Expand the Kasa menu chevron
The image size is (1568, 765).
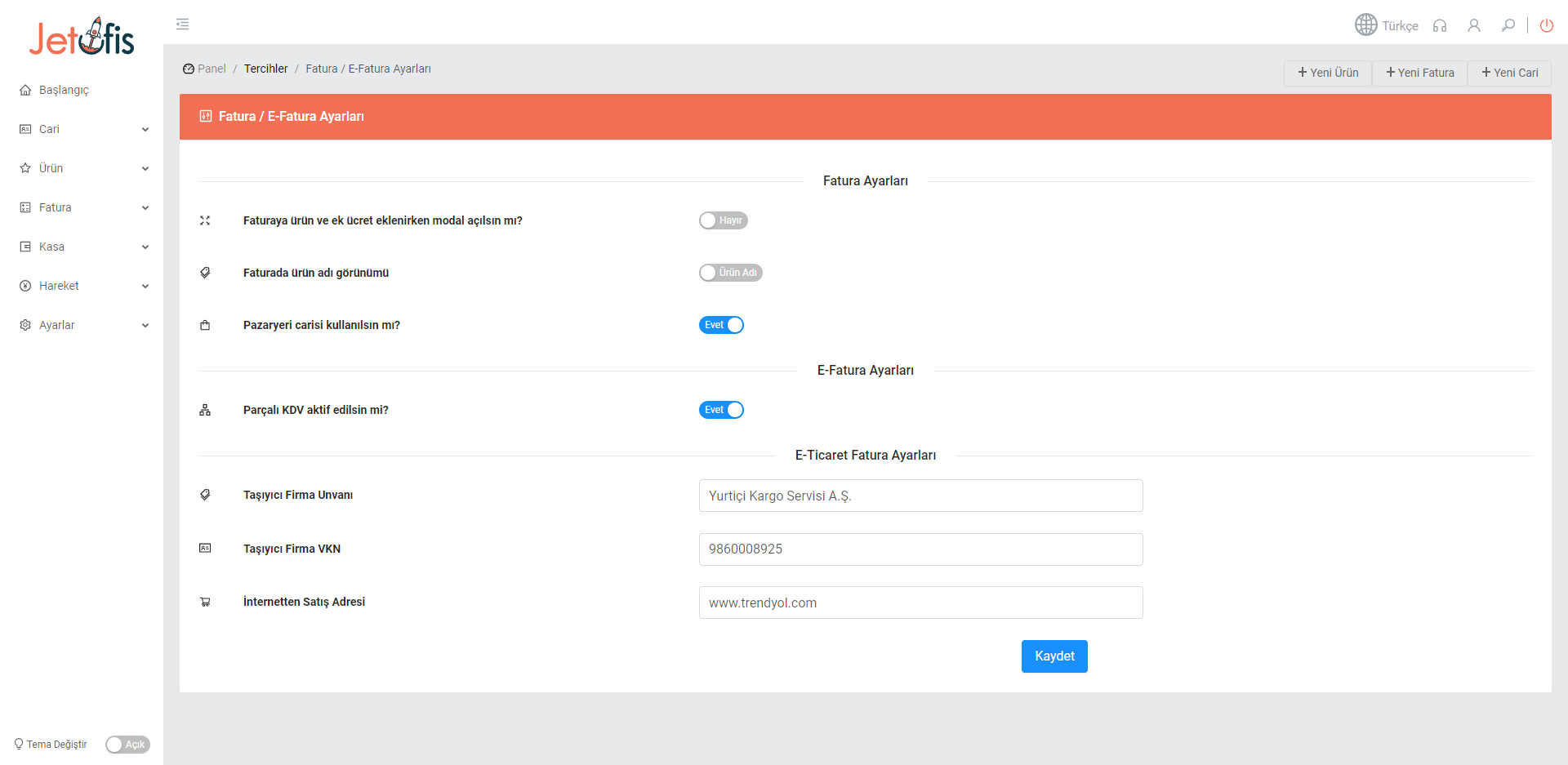click(x=145, y=247)
